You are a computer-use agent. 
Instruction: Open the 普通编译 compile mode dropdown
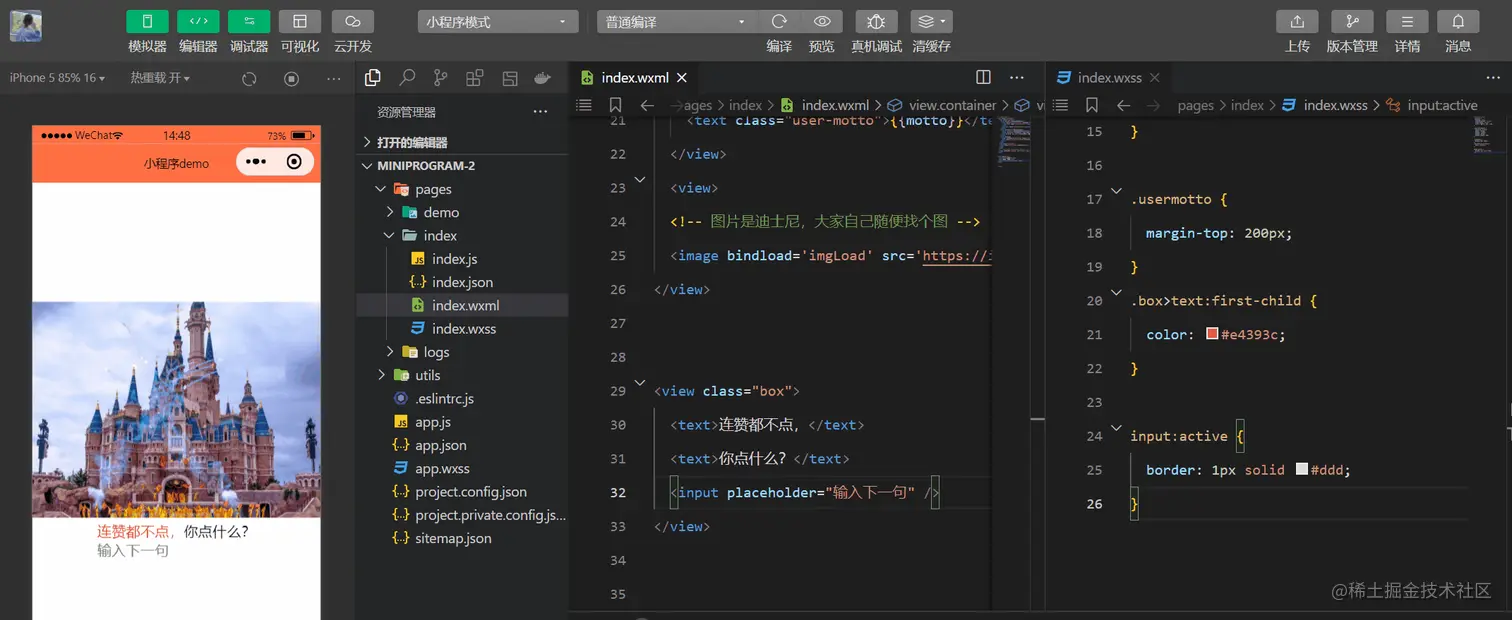click(x=677, y=22)
